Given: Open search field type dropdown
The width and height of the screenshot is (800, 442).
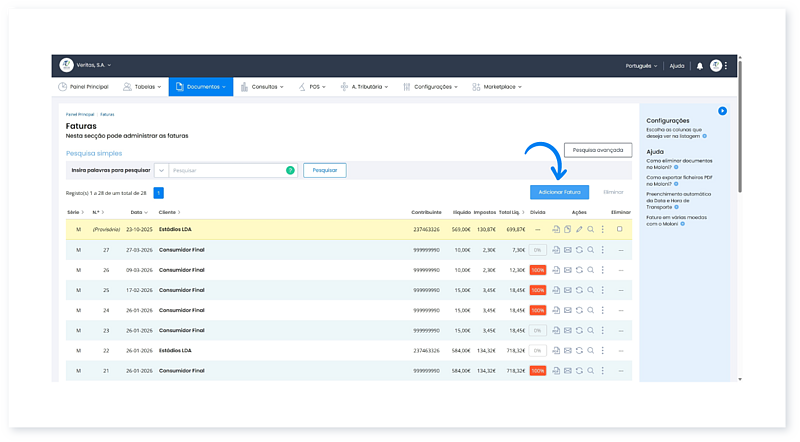Looking at the screenshot, I should 161,171.
